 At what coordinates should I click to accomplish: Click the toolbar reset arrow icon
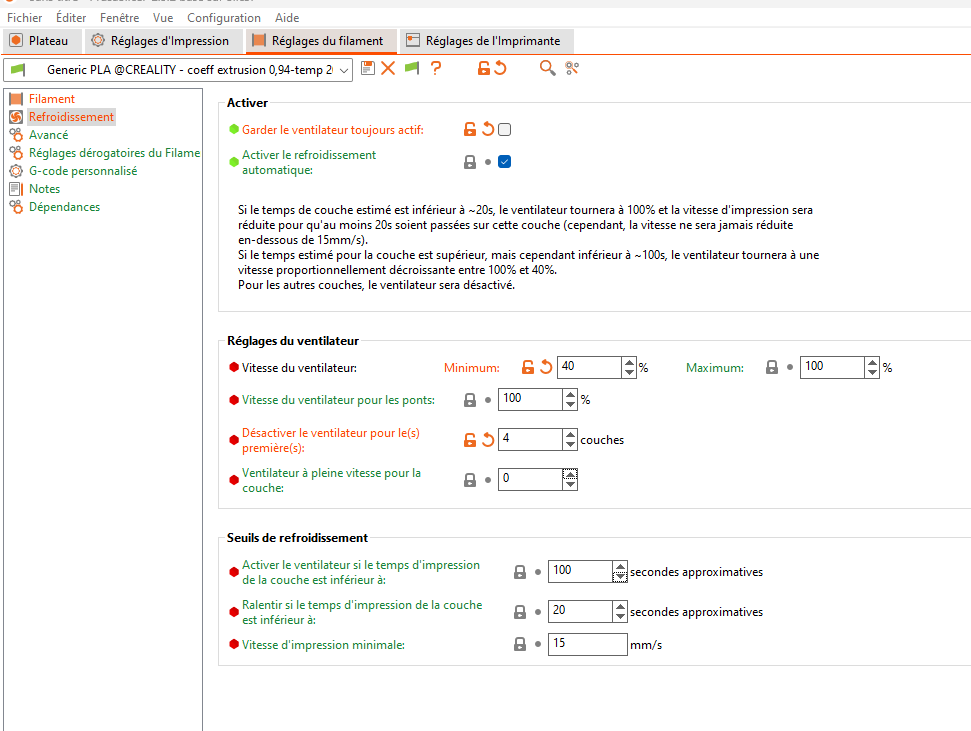coord(500,68)
